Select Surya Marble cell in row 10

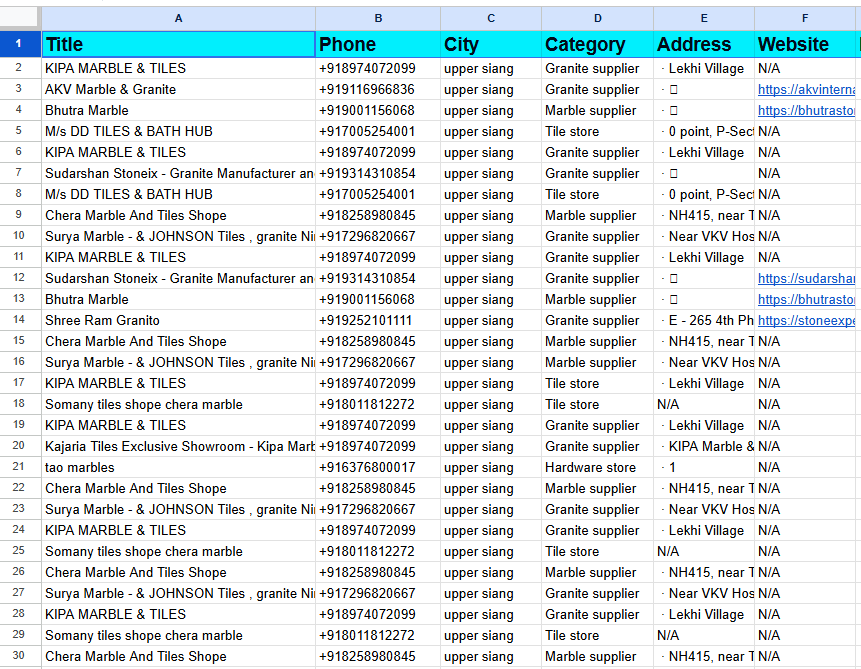click(x=178, y=236)
